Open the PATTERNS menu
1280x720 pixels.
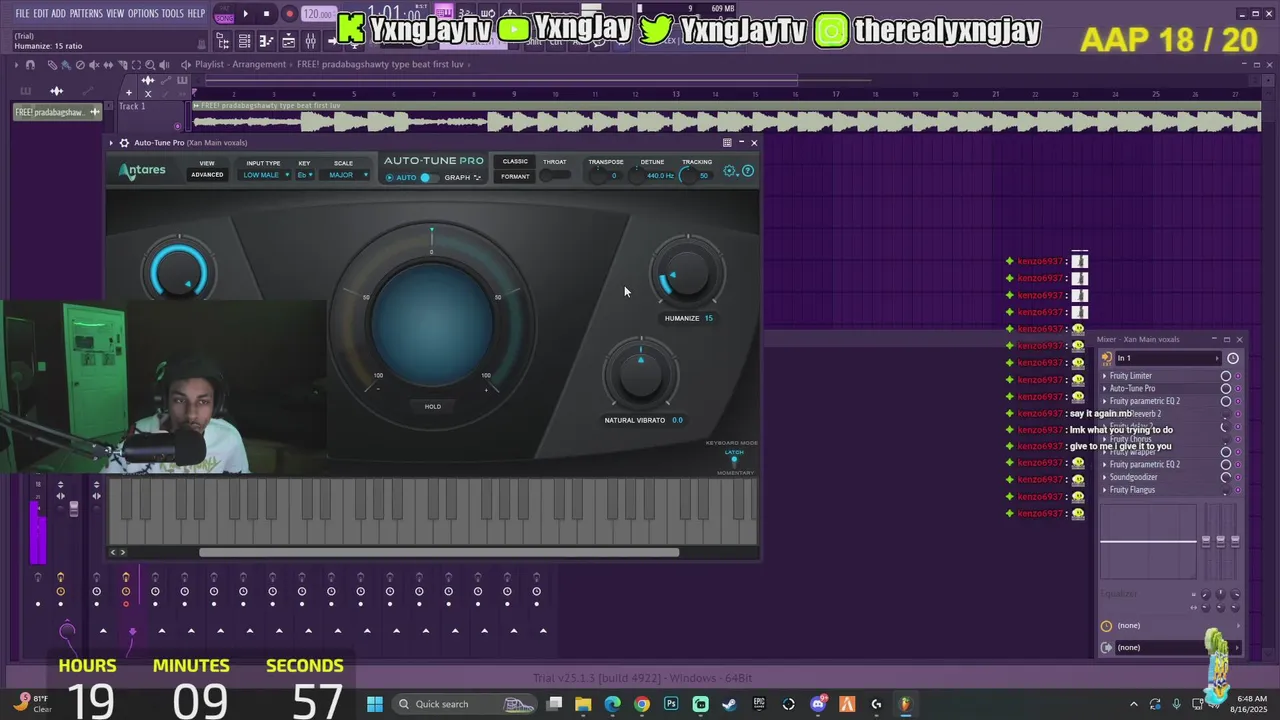tap(86, 13)
